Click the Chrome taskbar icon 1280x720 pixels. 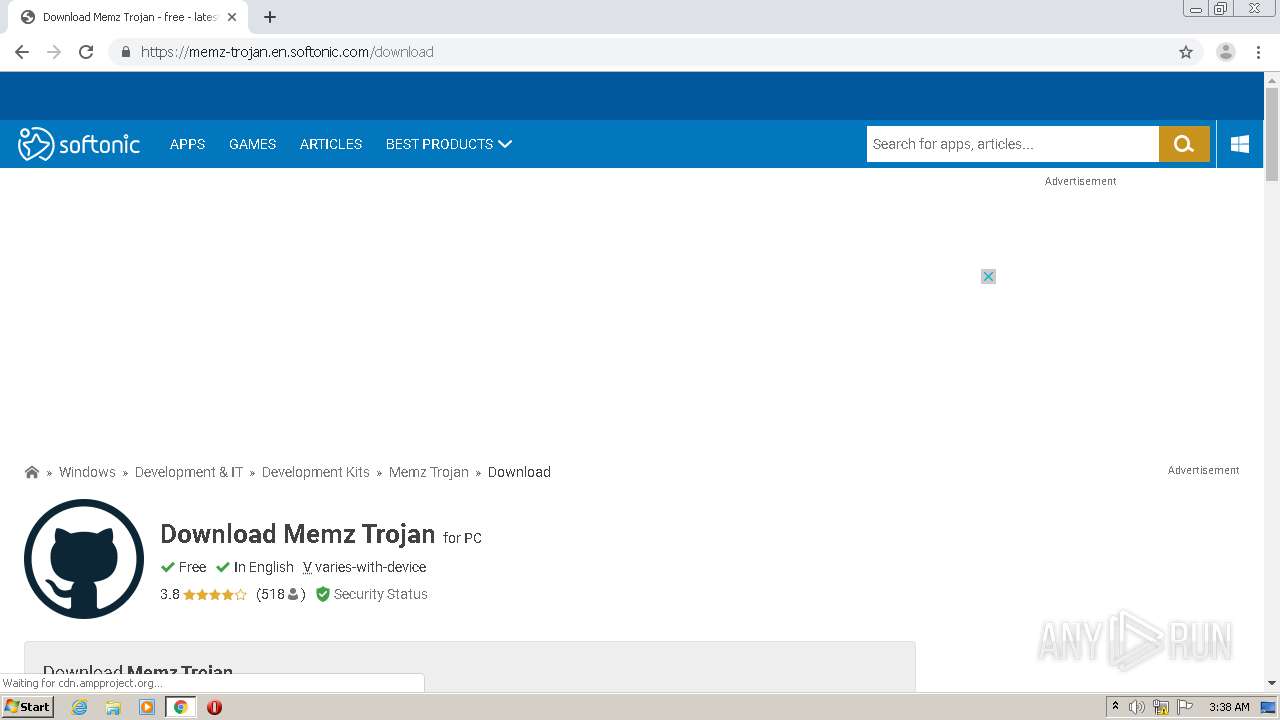[x=181, y=707]
